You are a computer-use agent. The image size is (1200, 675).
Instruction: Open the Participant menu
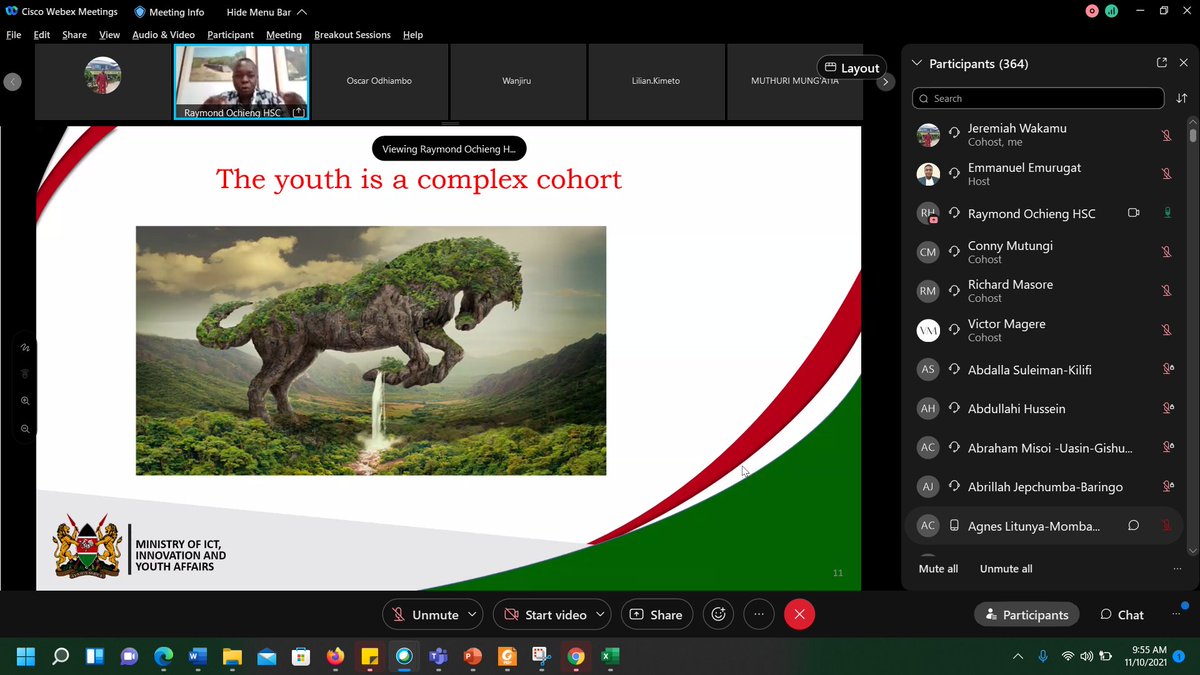coord(231,34)
